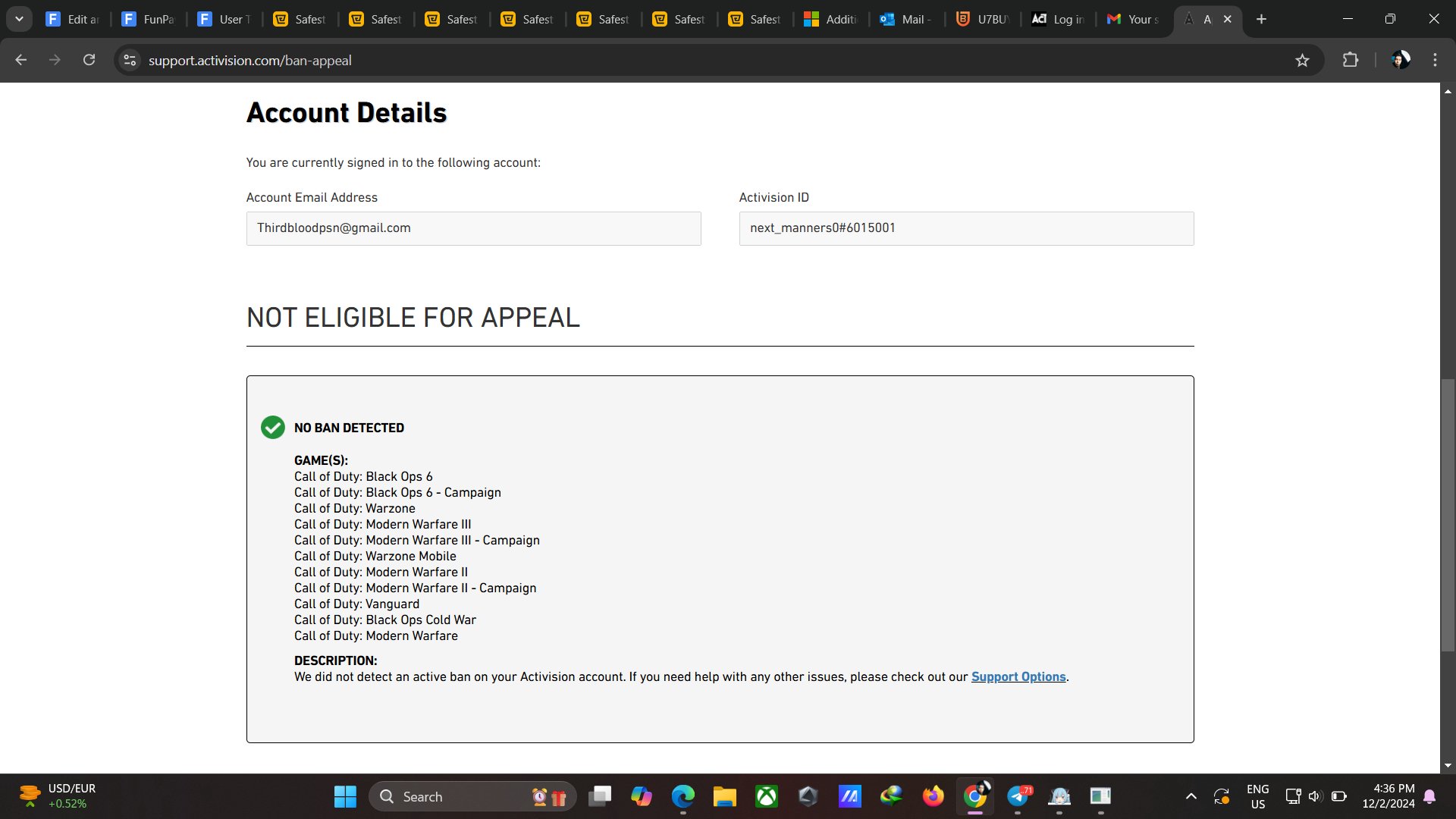Click the taskbar Search box
Viewport: 1456px width, 819px height.
point(472,796)
